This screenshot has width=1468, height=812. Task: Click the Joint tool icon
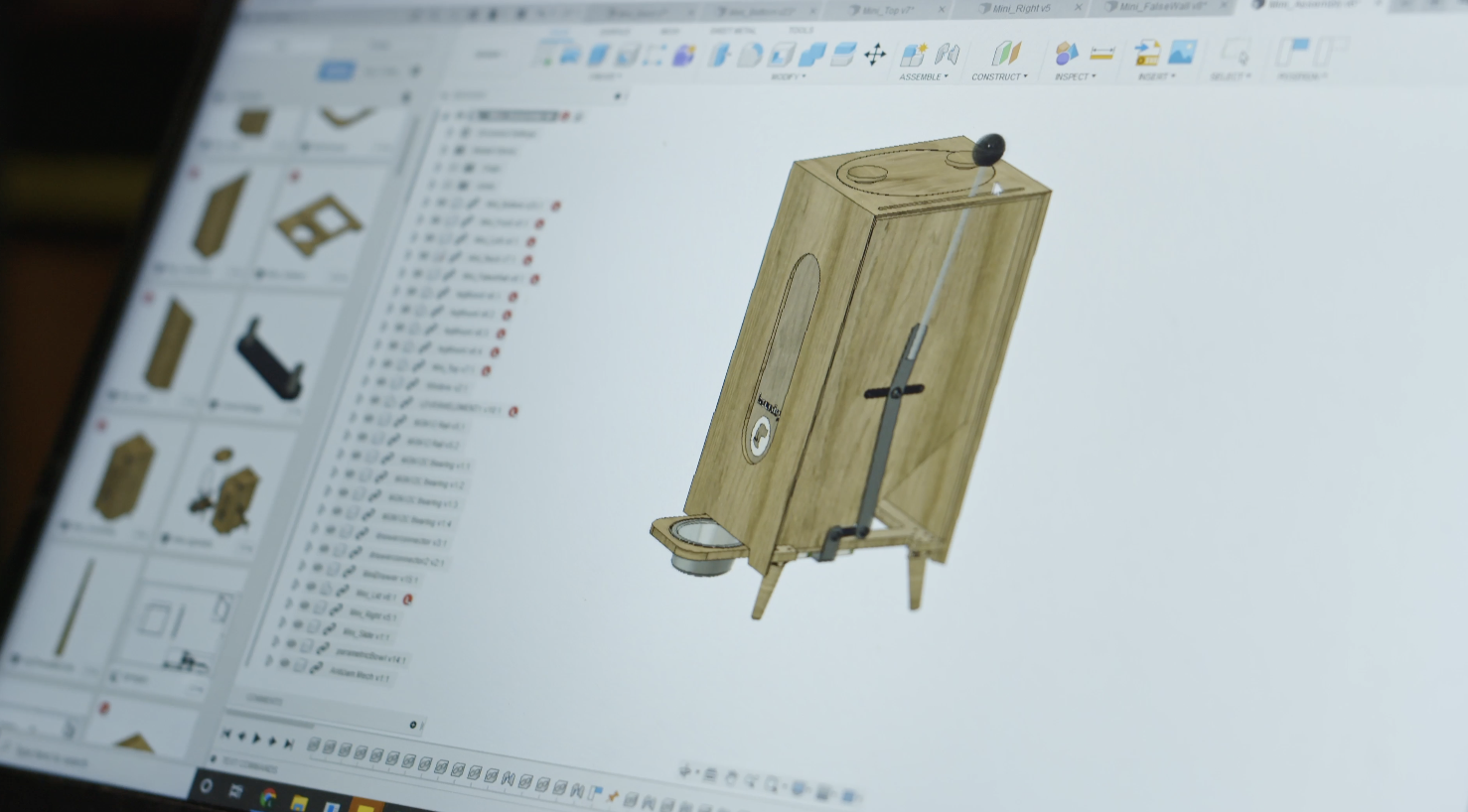[947, 54]
